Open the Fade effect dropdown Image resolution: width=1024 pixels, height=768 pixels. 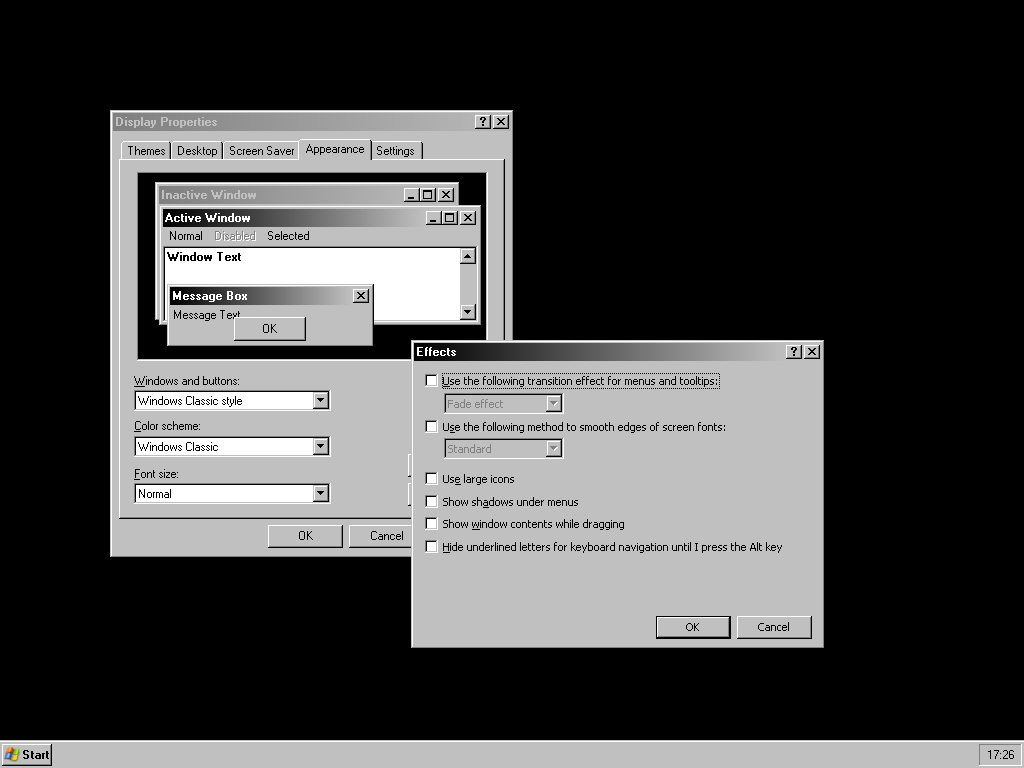click(x=554, y=404)
